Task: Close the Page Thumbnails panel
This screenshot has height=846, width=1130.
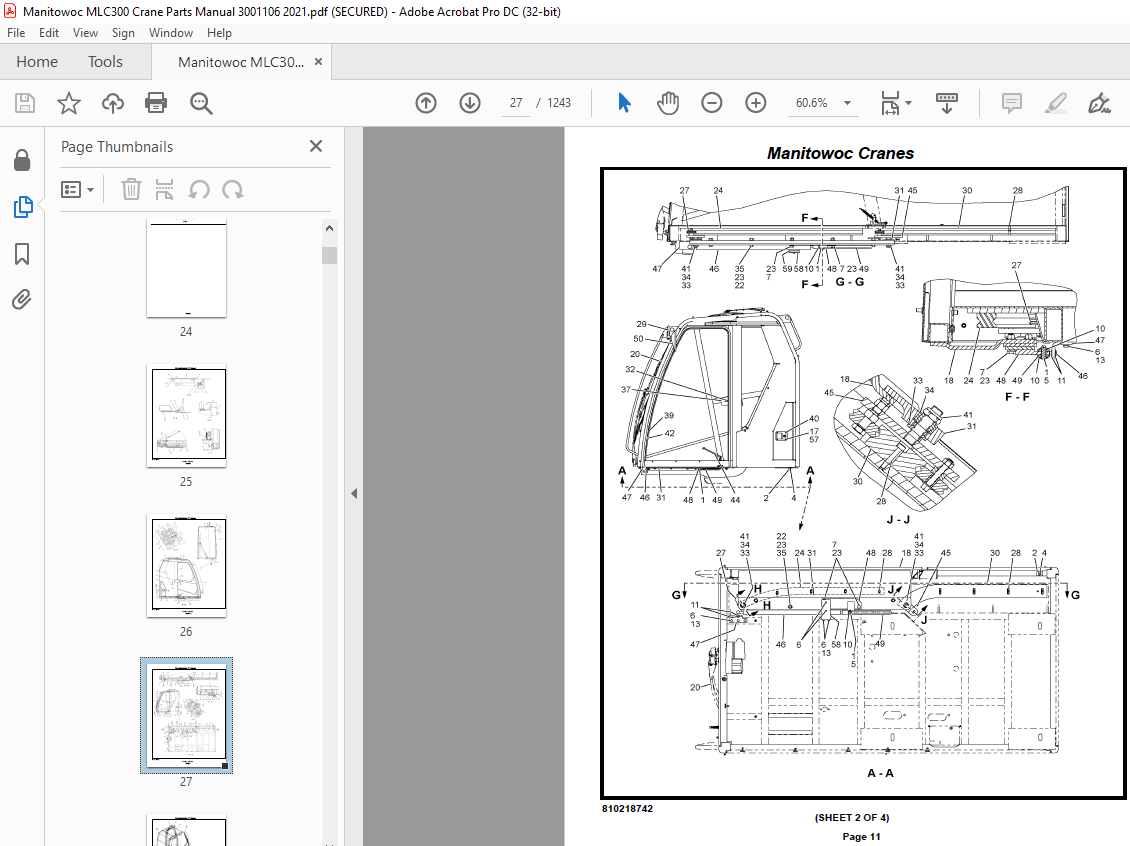Action: 316,146
